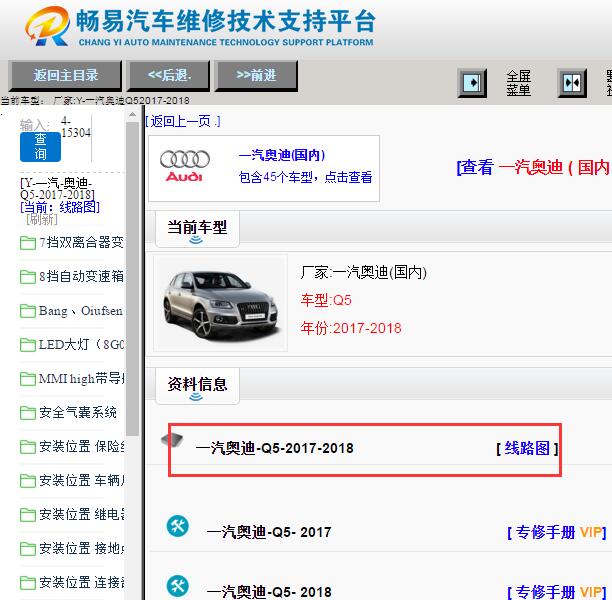Open the 一汽奥迪(国内) brand link

[281, 155]
